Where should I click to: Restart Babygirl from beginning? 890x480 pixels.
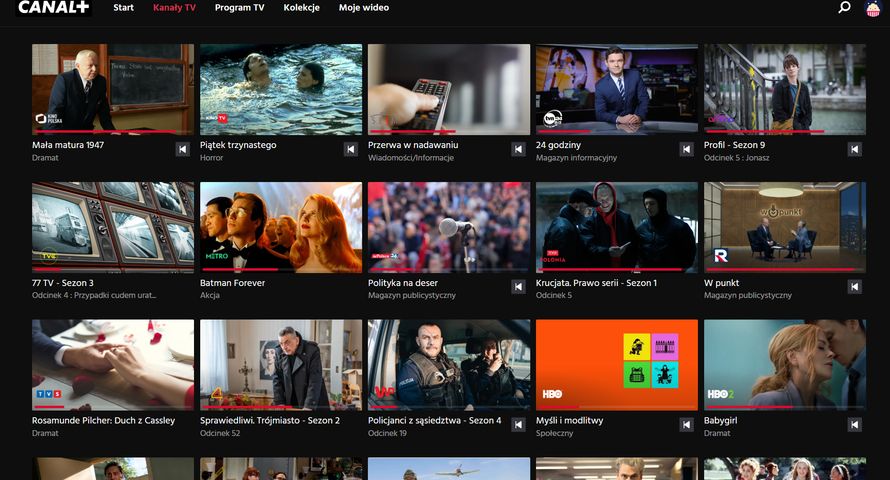point(854,424)
